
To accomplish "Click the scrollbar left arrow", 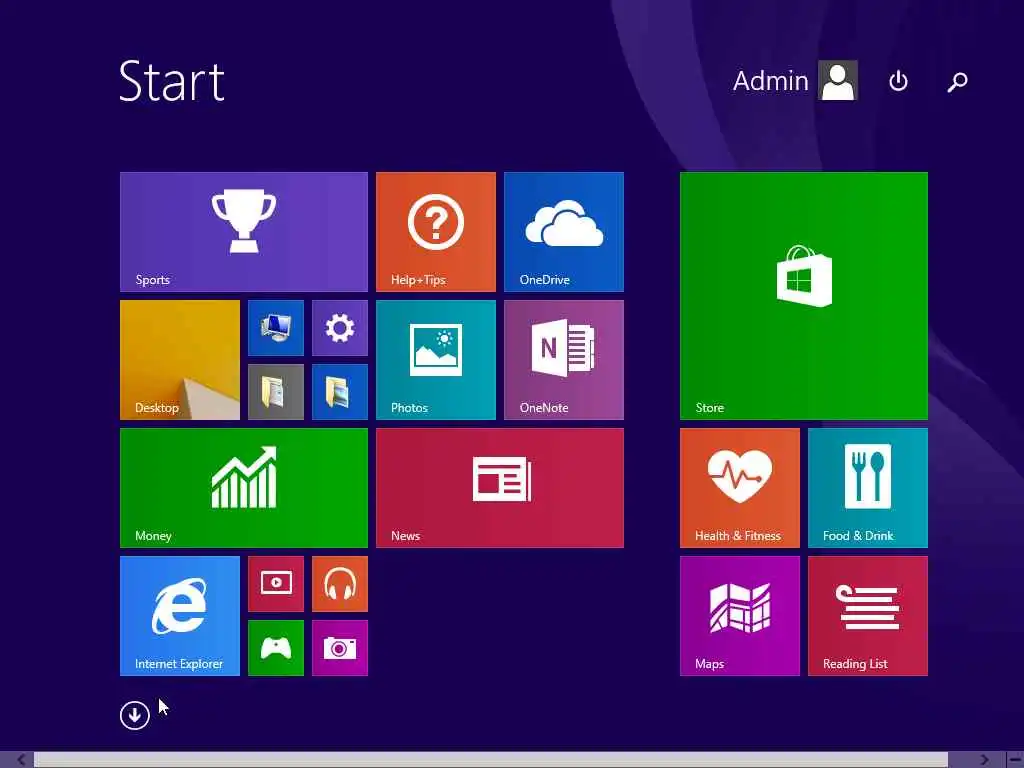I will (x=21, y=760).
